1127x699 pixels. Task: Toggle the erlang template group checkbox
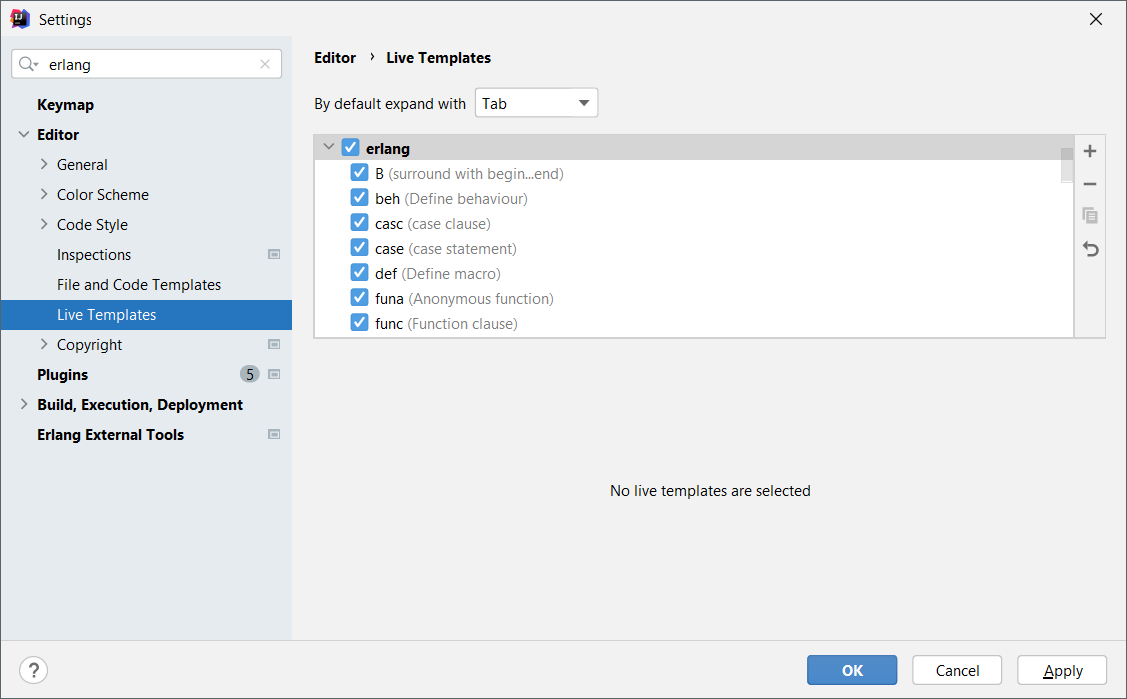pos(350,147)
